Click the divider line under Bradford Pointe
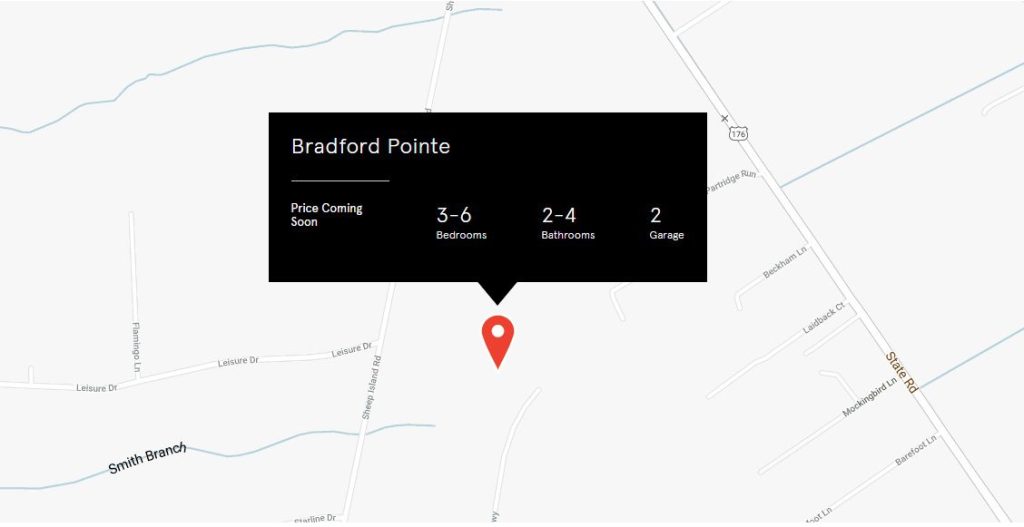The image size is (1024, 527). click(x=340, y=181)
